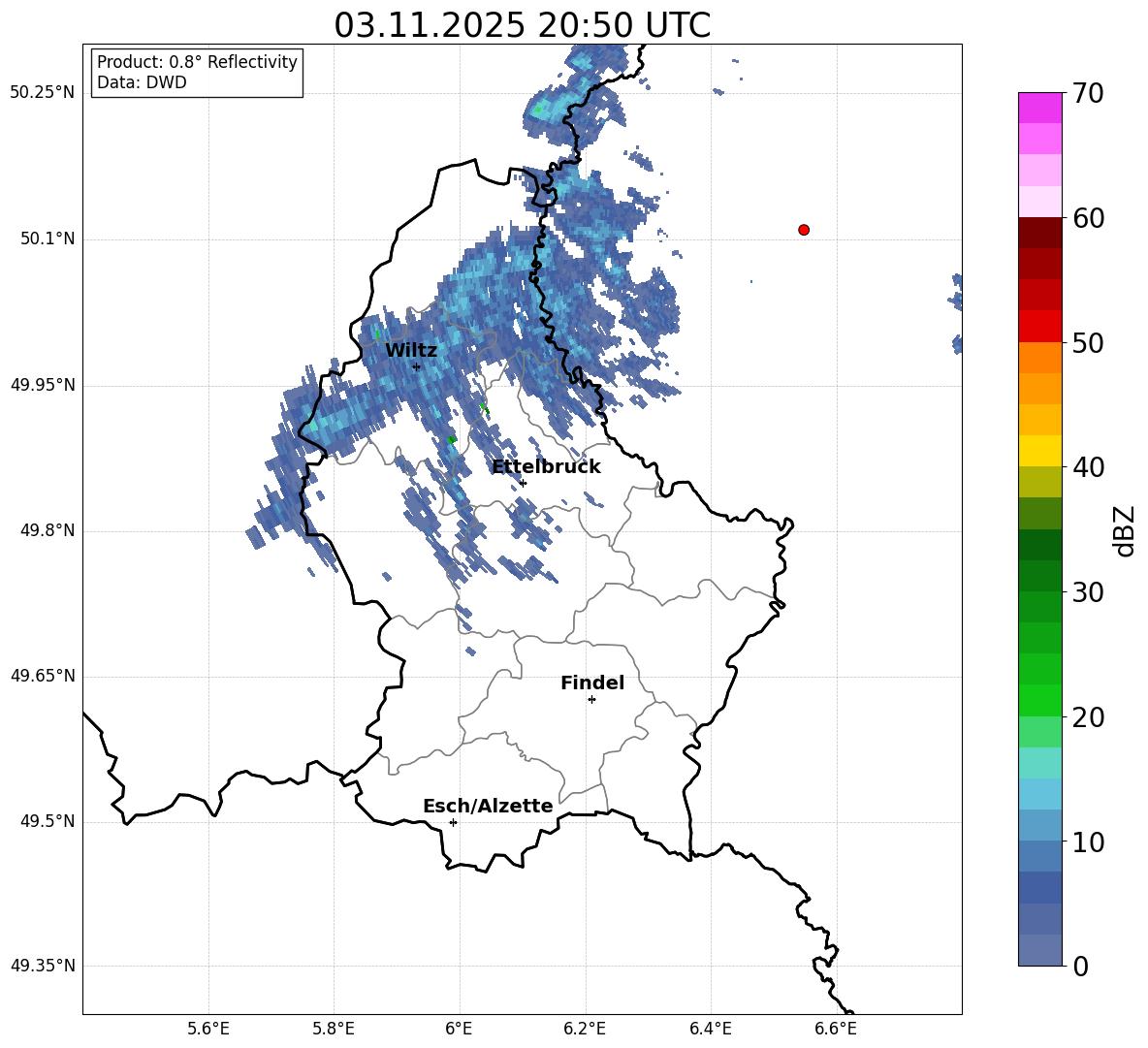Viewport: 1148px width, 1048px height.
Task: Click the Ettelbruck location cross marker
Action: pos(523,482)
